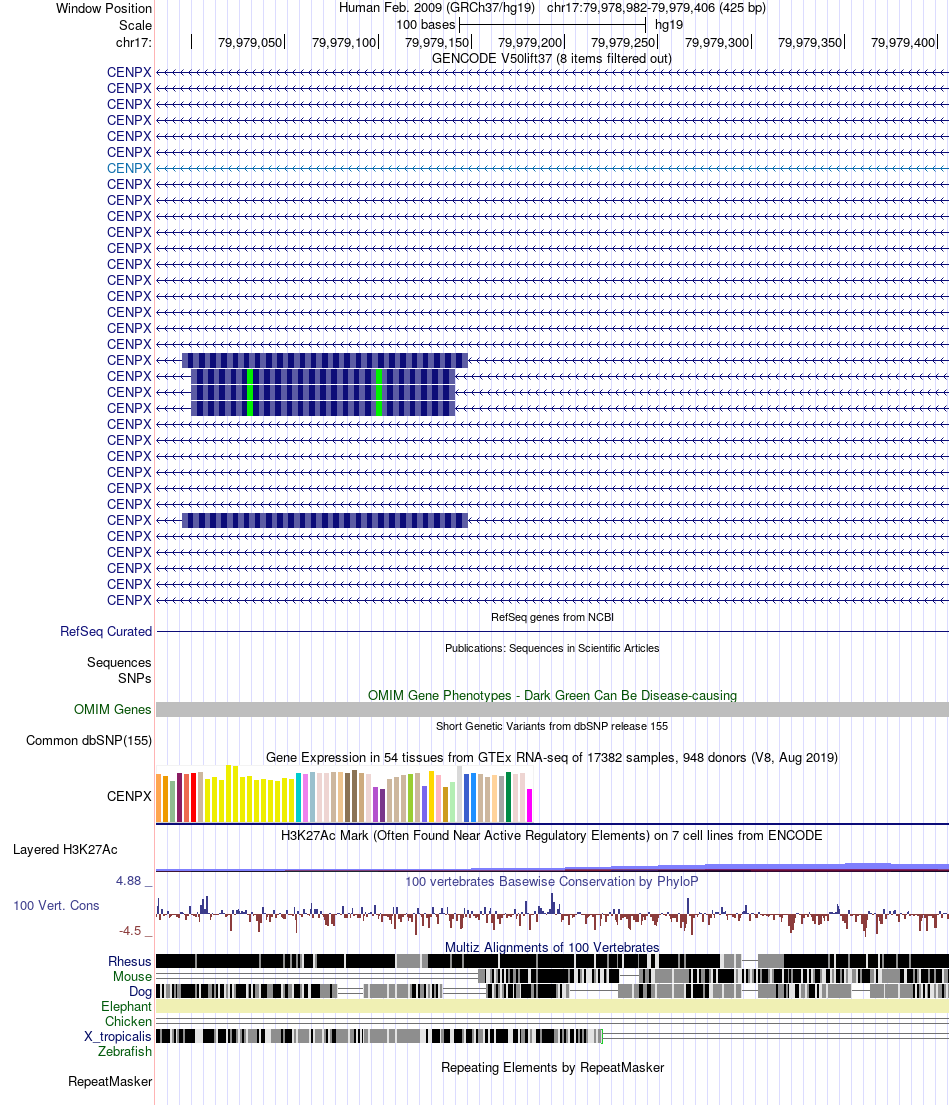
Task: Click the 100 bases scale bar
Action: pos(553,25)
